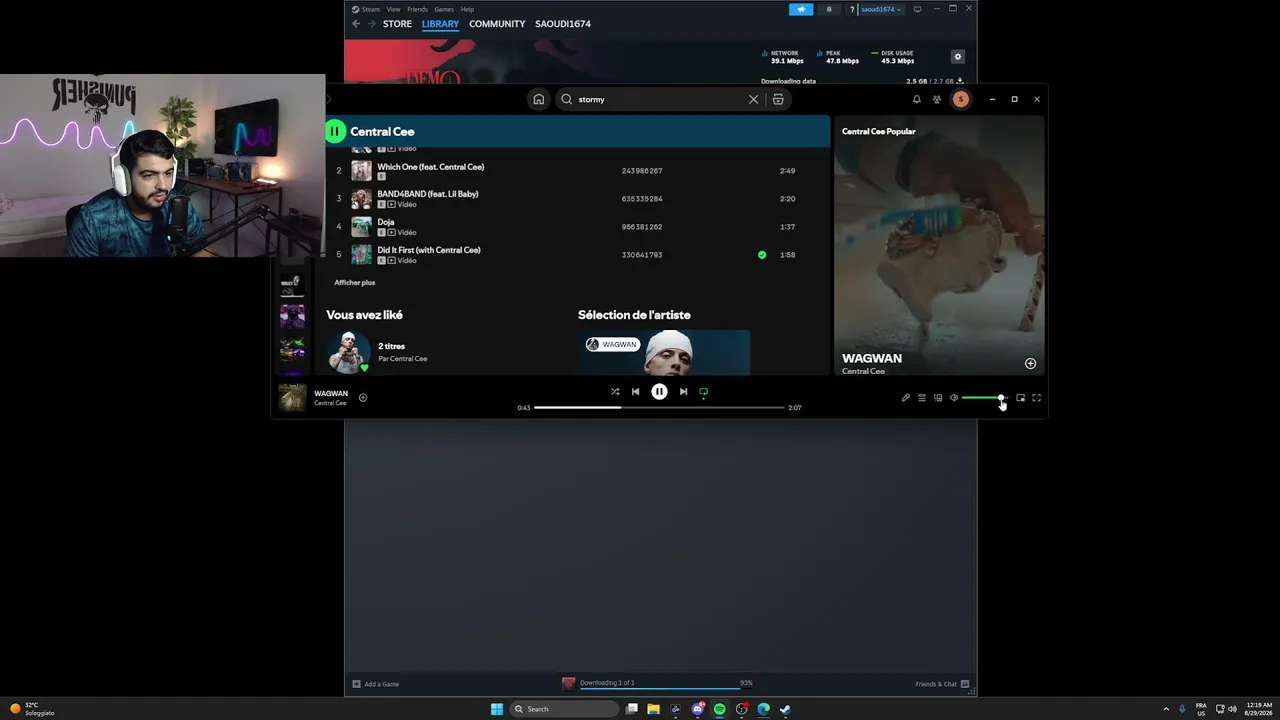
Task: Mute Spotify using the speaker icon
Action: [954, 398]
